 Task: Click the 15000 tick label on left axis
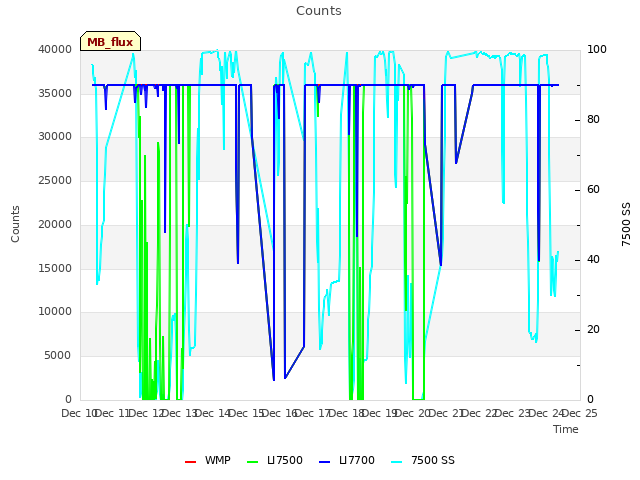click(x=55, y=269)
